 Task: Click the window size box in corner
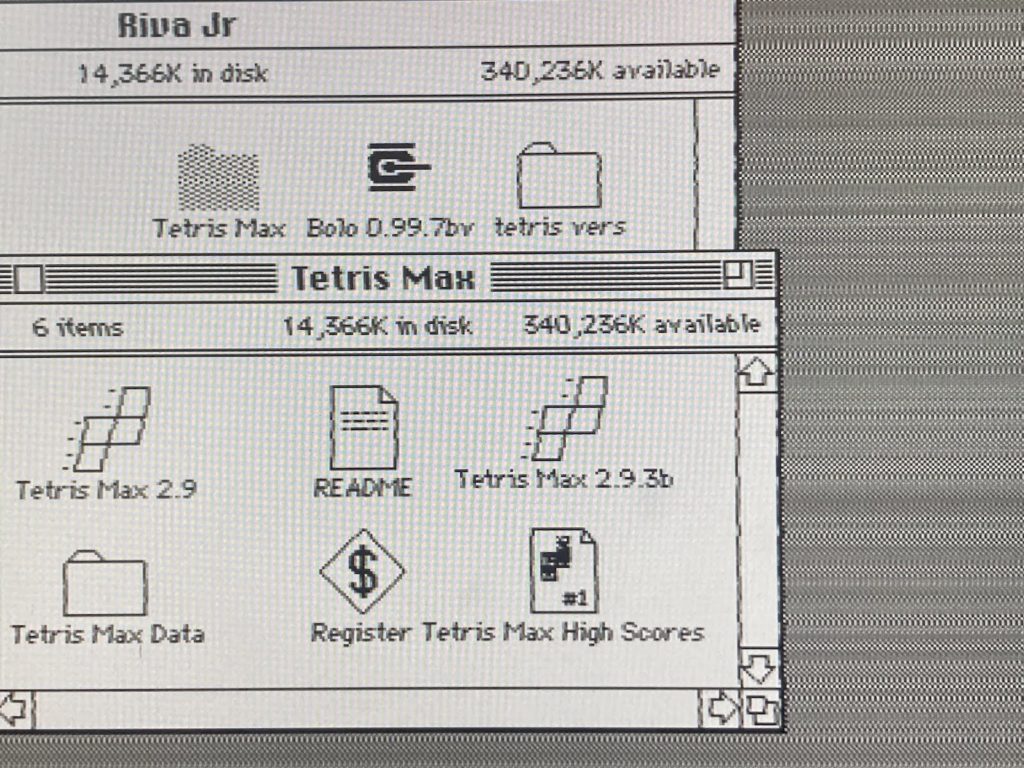[x=761, y=709]
